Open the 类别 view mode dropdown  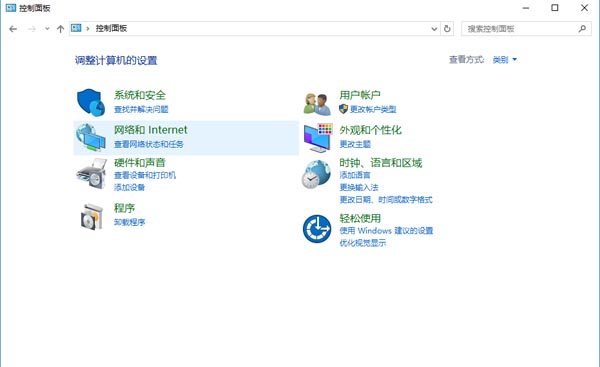504,60
